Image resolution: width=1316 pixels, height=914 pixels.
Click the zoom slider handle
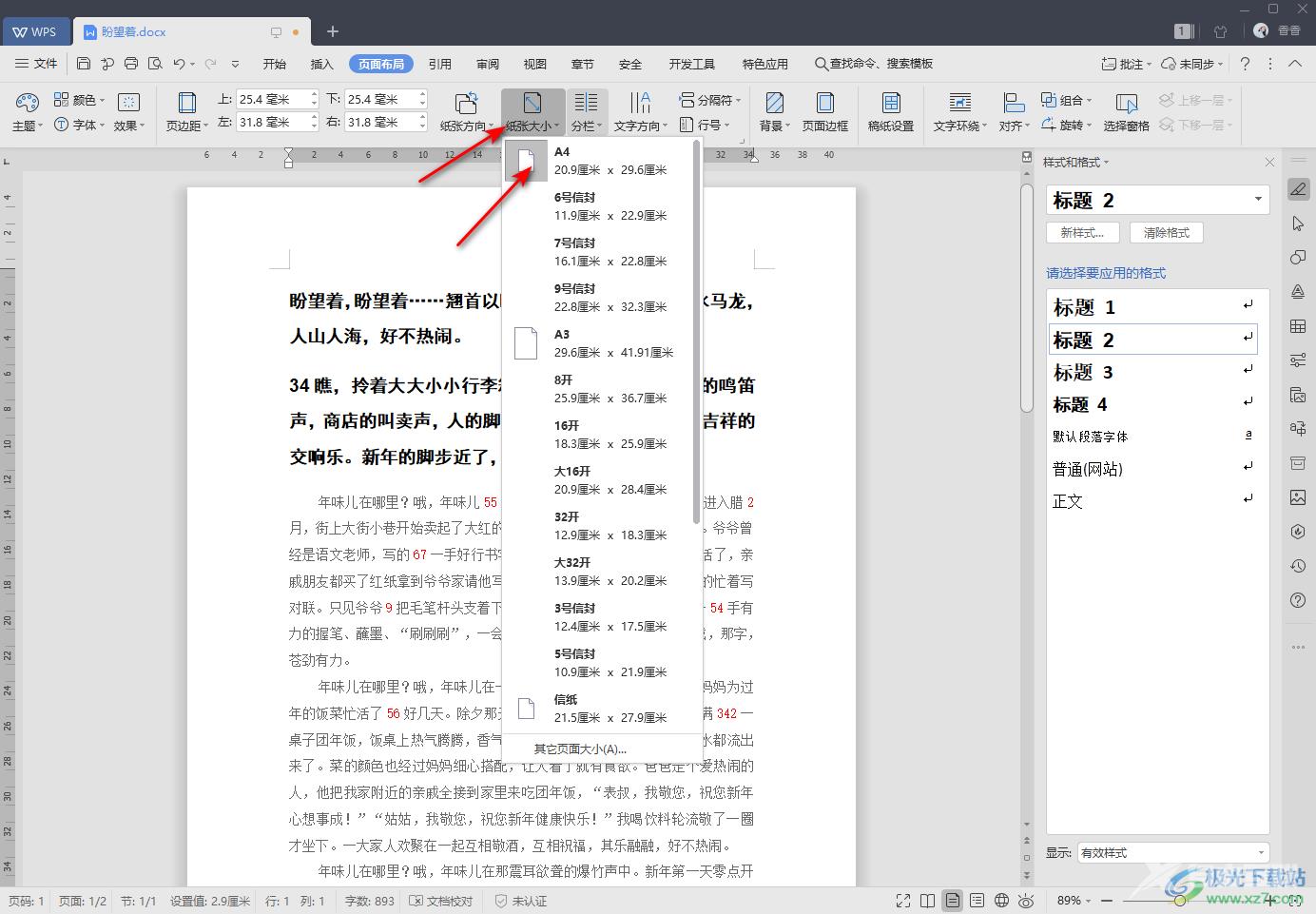click(1180, 901)
